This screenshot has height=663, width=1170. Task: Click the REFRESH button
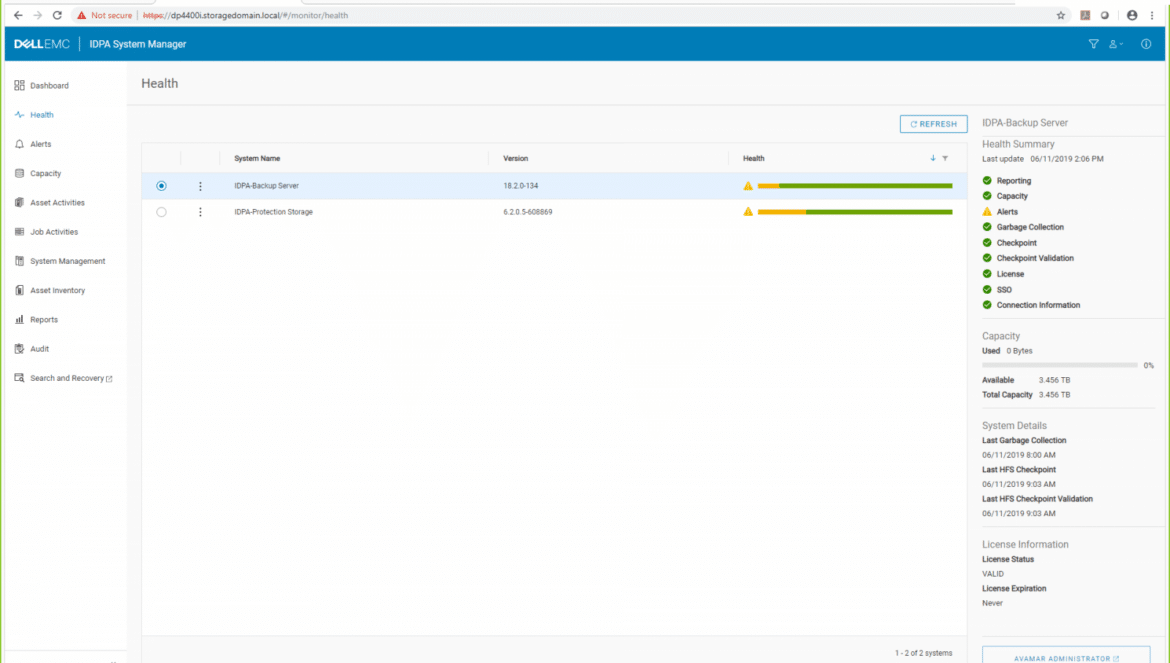point(933,124)
